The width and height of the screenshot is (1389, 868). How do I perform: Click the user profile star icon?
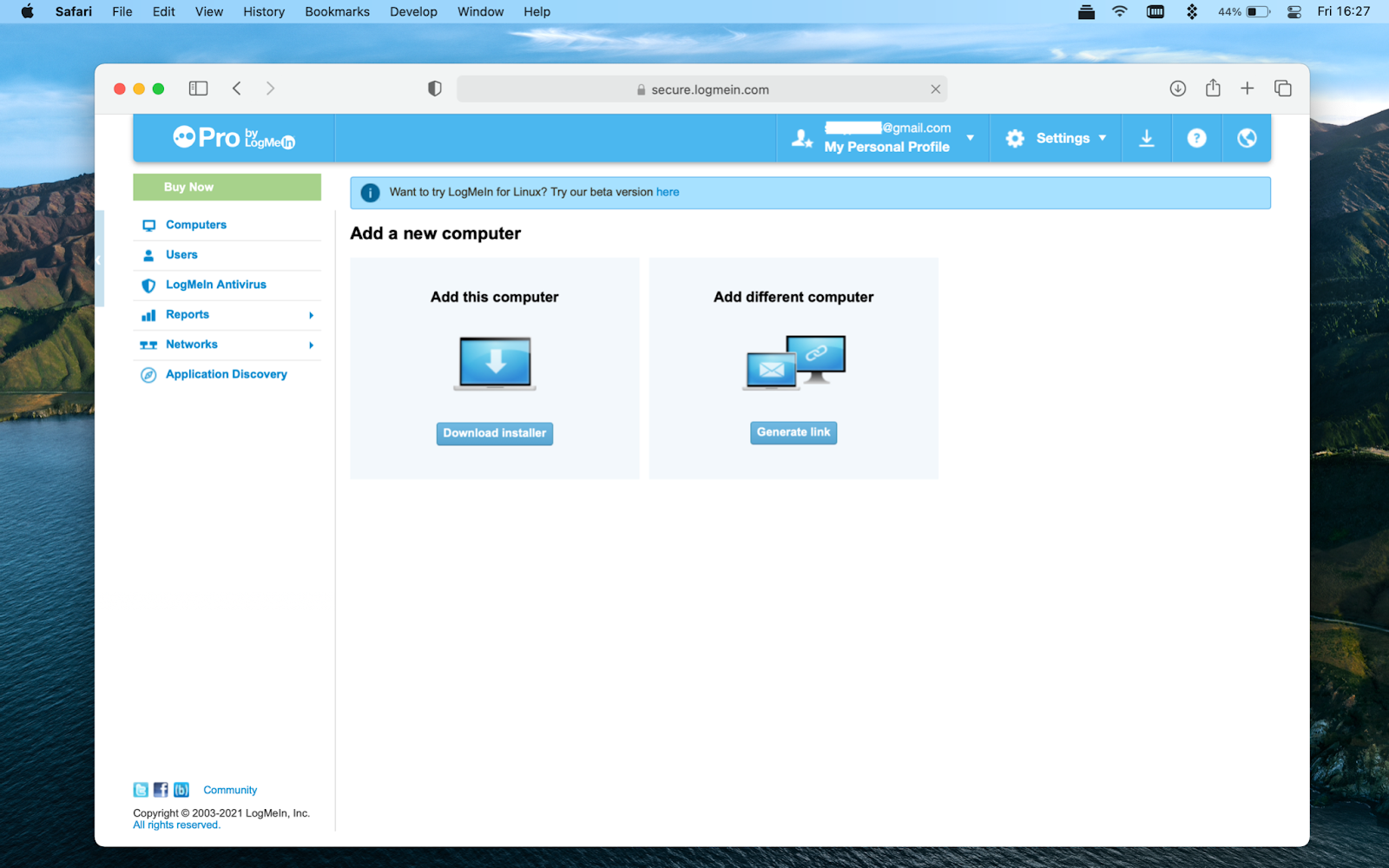pos(802,138)
